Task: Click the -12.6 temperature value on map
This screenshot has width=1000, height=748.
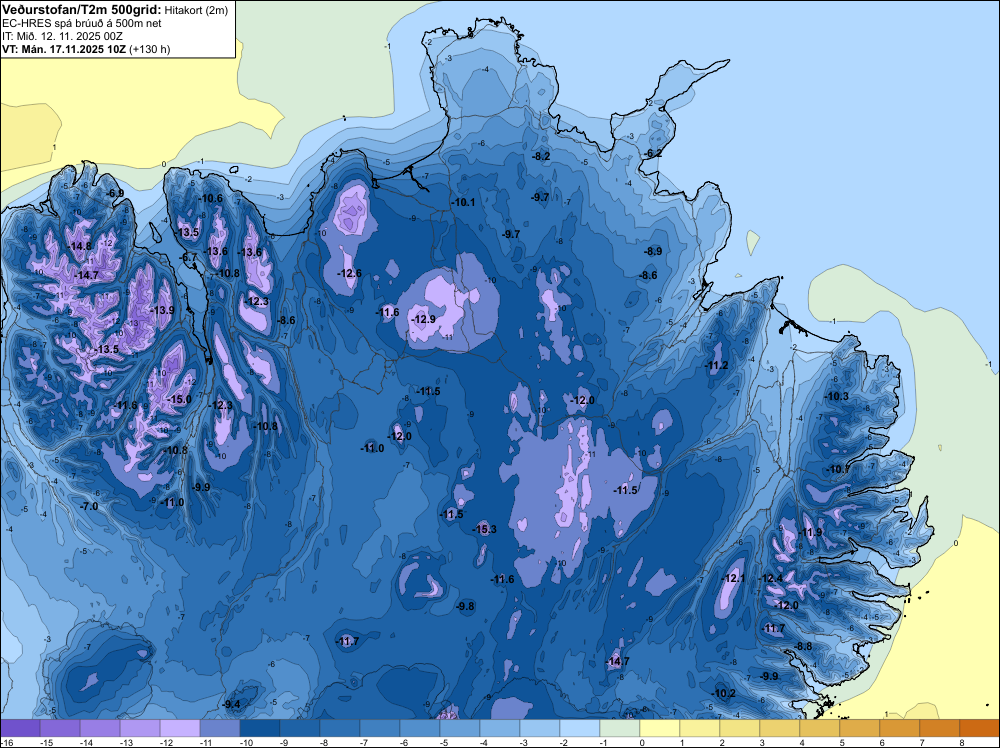Action: 349,273
